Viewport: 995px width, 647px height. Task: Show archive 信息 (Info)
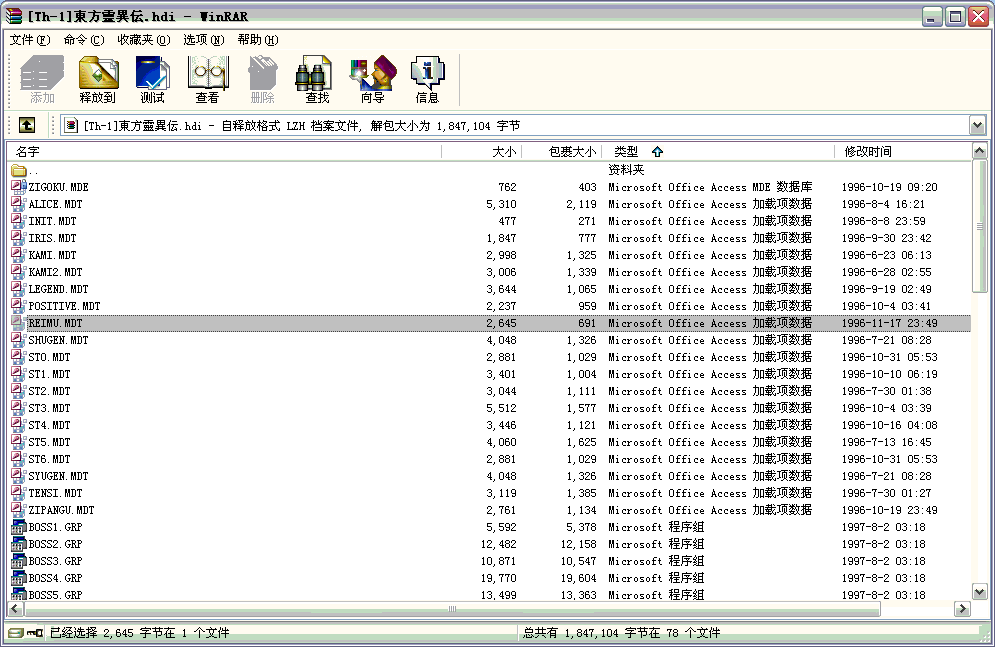pos(427,79)
